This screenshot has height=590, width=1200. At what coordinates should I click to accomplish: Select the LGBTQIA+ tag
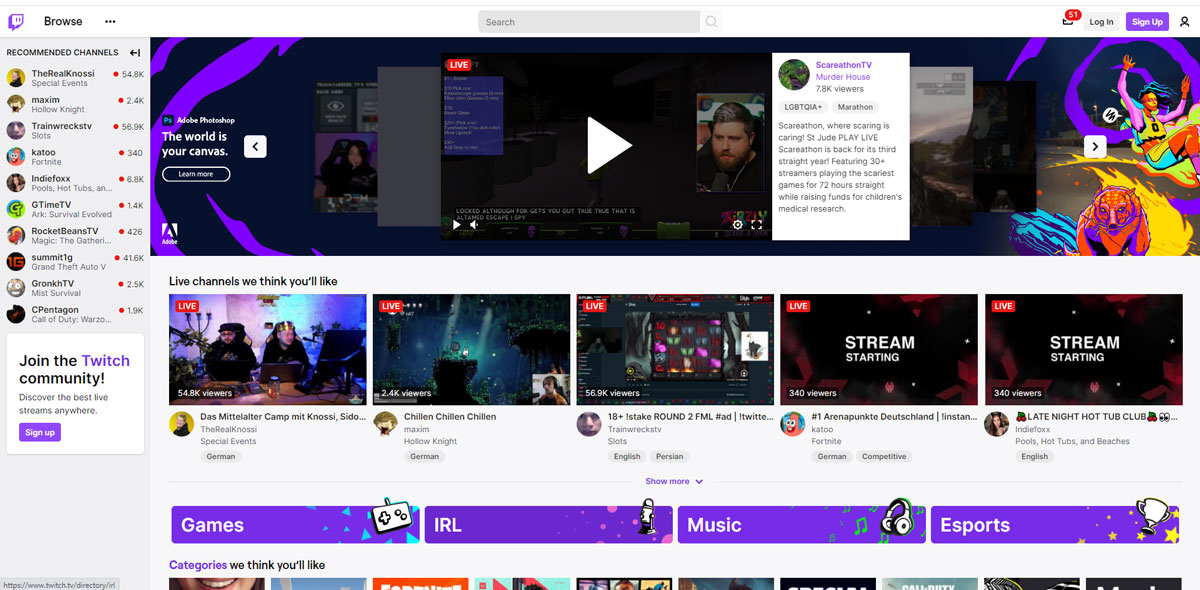[x=803, y=107]
